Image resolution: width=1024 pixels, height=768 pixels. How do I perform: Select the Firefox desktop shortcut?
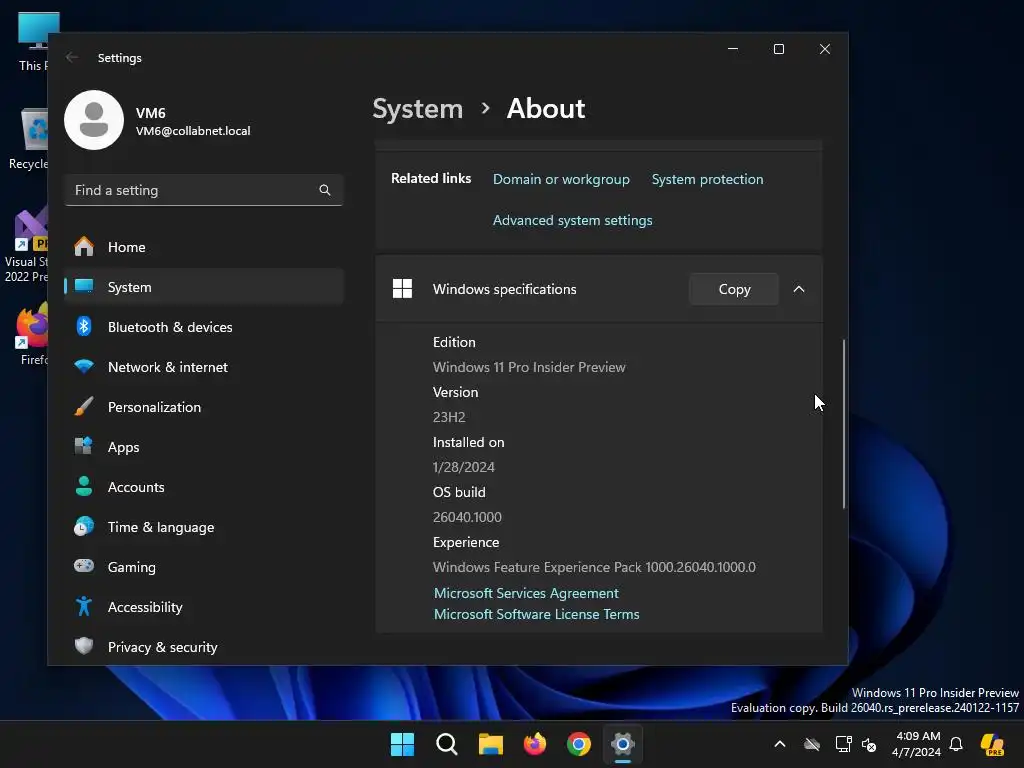click(31, 334)
